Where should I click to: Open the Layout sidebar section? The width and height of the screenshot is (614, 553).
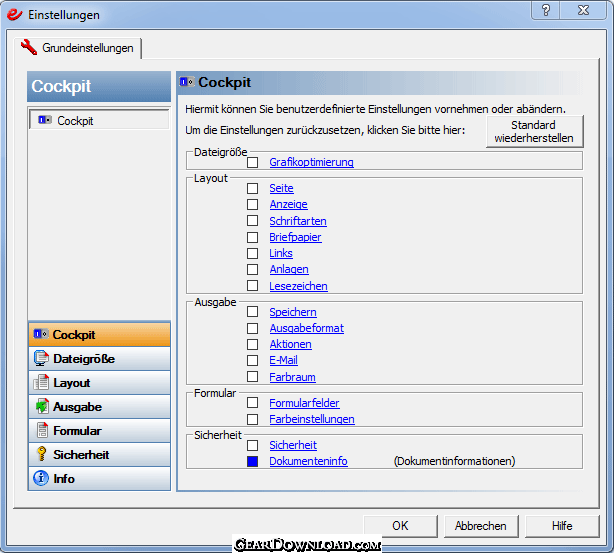click(99, 382)
